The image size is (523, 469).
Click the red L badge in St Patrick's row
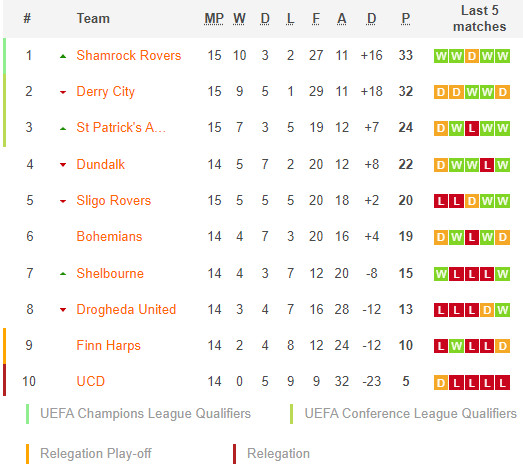point(472,128)
